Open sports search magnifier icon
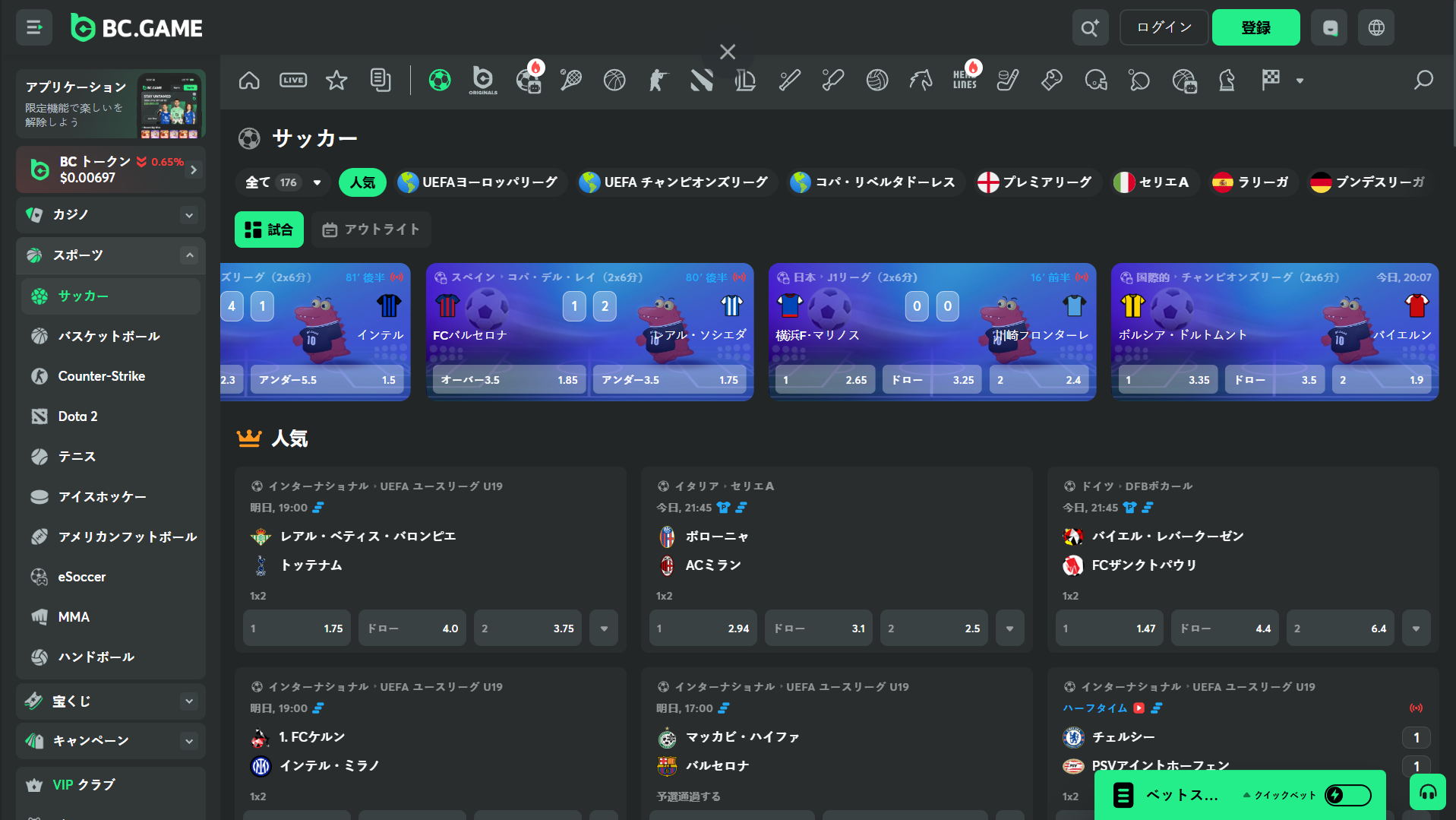 [1423, 80]
